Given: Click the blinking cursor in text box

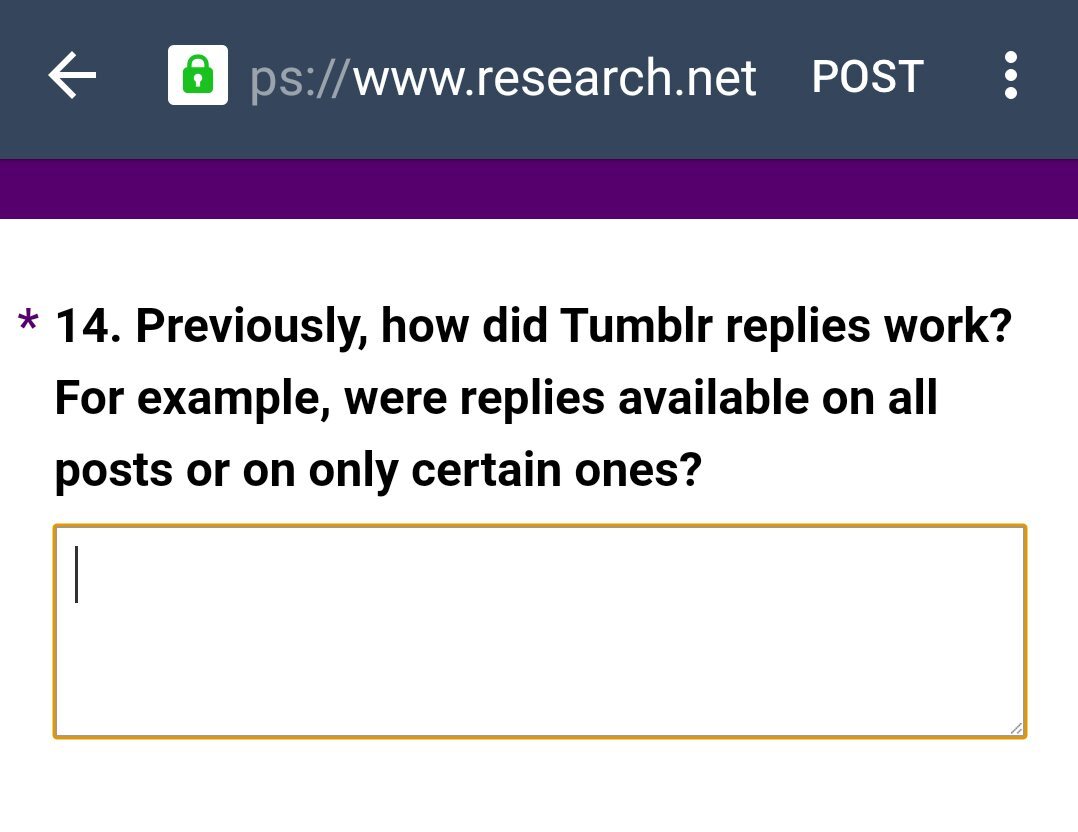Looking at the screenshot, I should click(x=76, y=574).
